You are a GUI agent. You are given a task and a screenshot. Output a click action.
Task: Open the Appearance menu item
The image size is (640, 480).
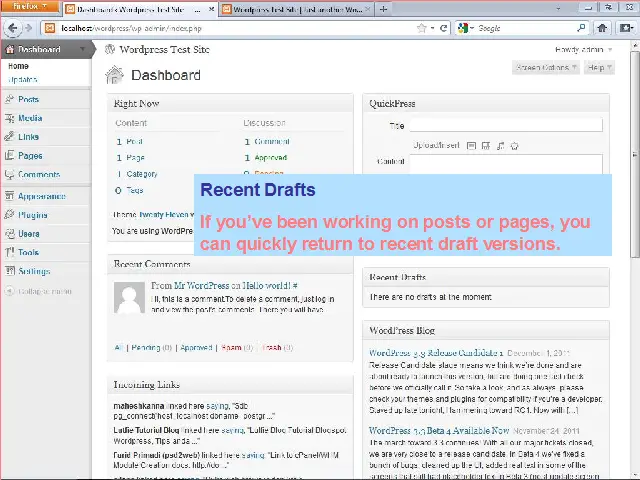coord(42,196)
